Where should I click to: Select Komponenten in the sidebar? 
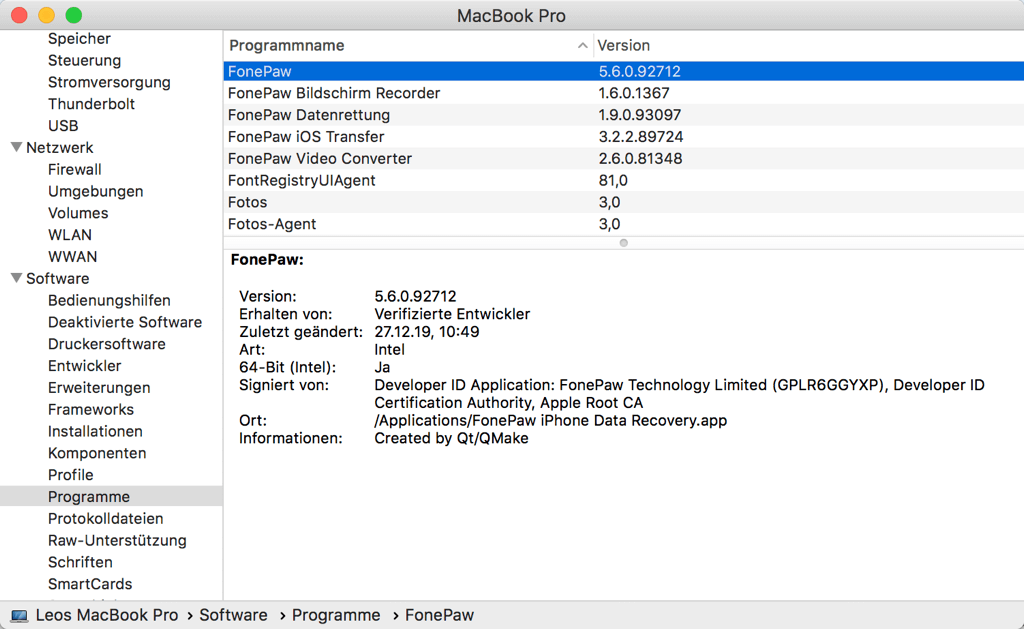pyautogui.click(x=97, y=453)
